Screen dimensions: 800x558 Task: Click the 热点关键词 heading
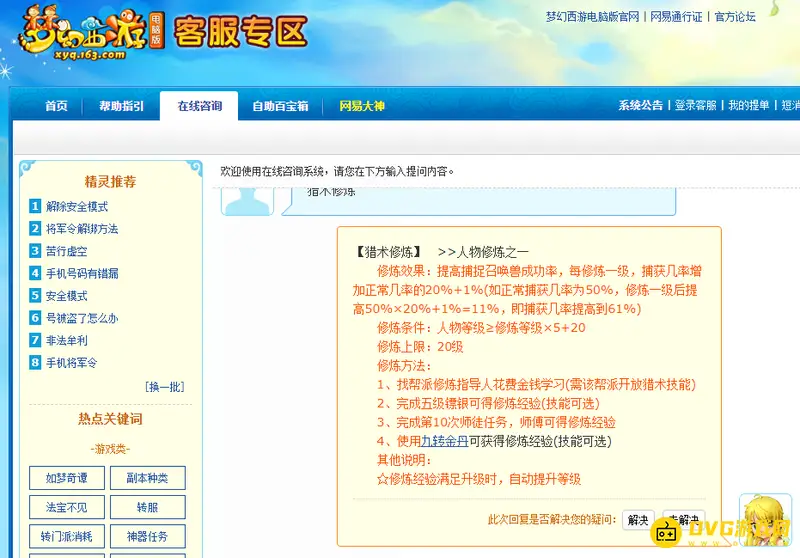[x=110, y=419]
